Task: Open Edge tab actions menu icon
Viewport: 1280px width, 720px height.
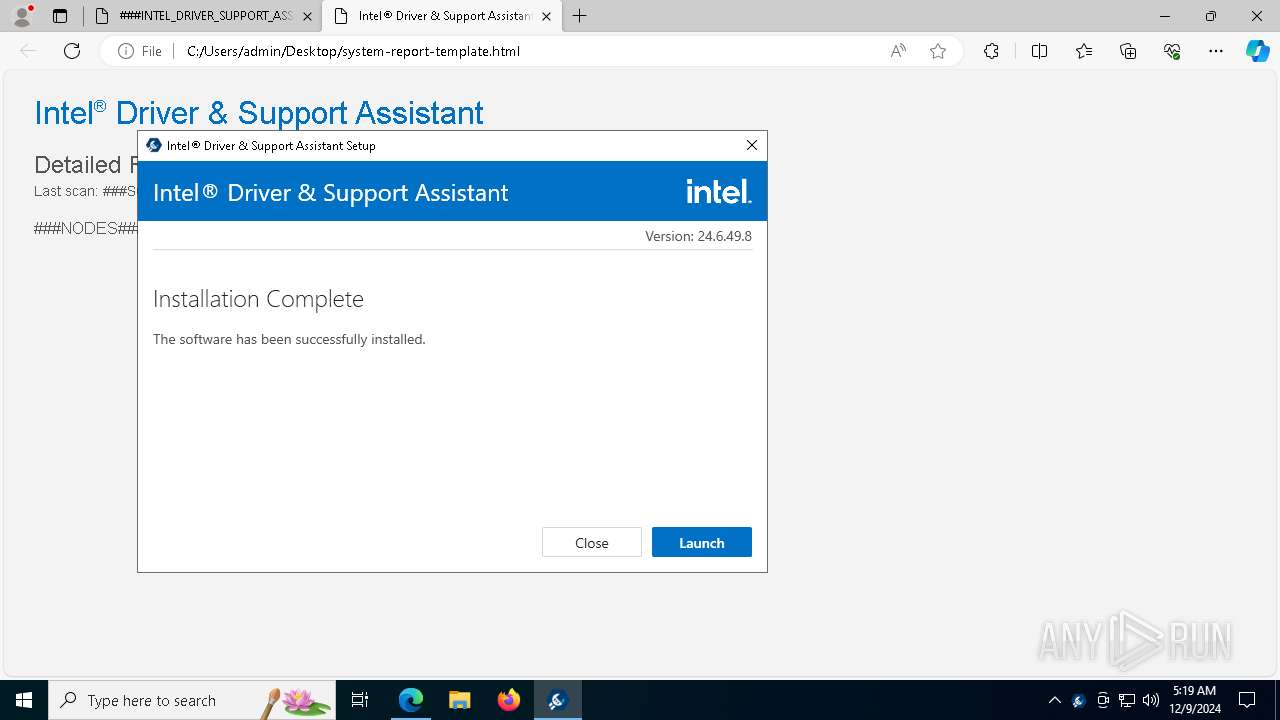Action: (x=60, y=16)
